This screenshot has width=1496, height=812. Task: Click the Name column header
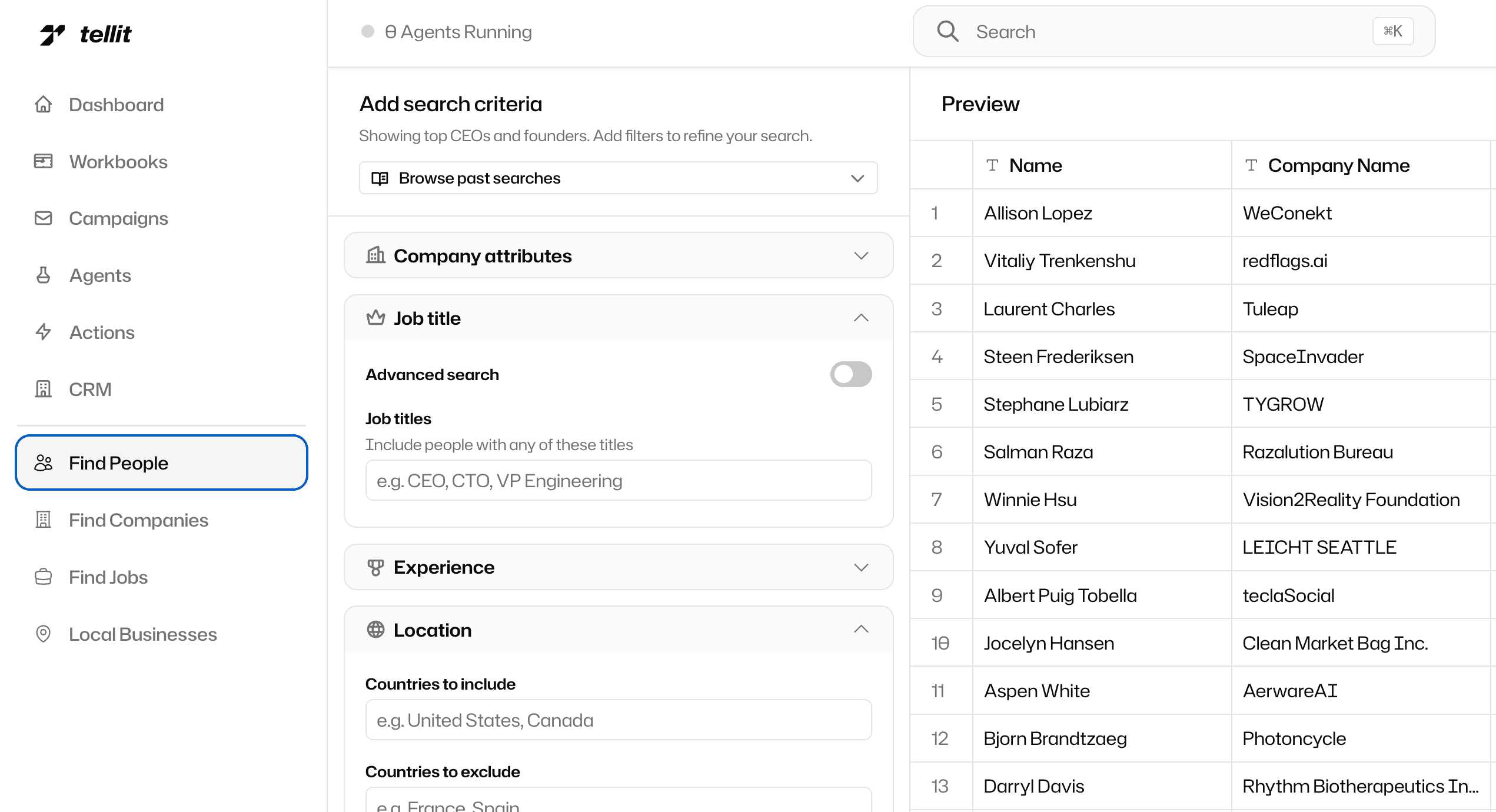(1102, 165)
